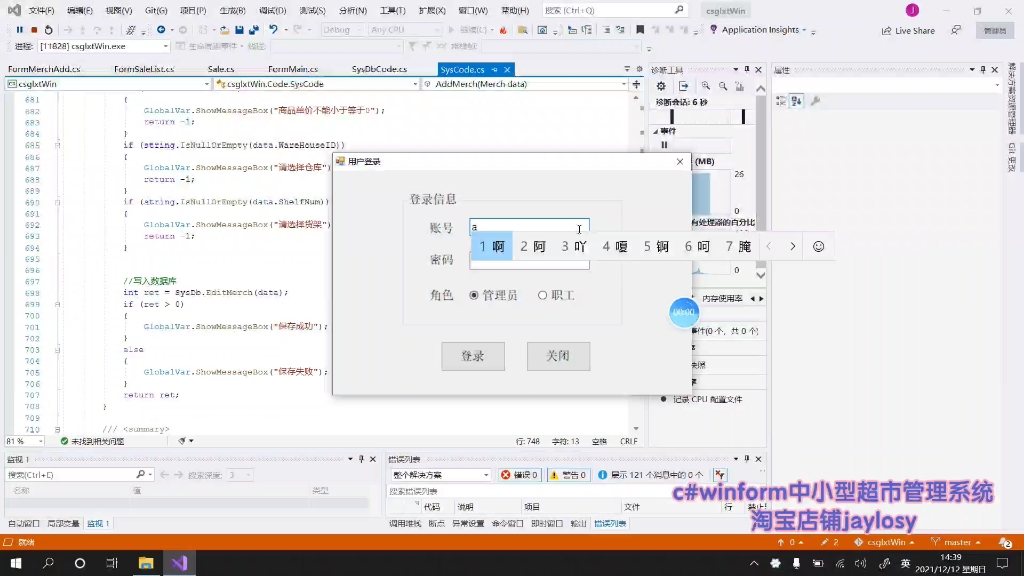Click the zoom in icon in Diagnostic Tools

click(x=706, y=86)
